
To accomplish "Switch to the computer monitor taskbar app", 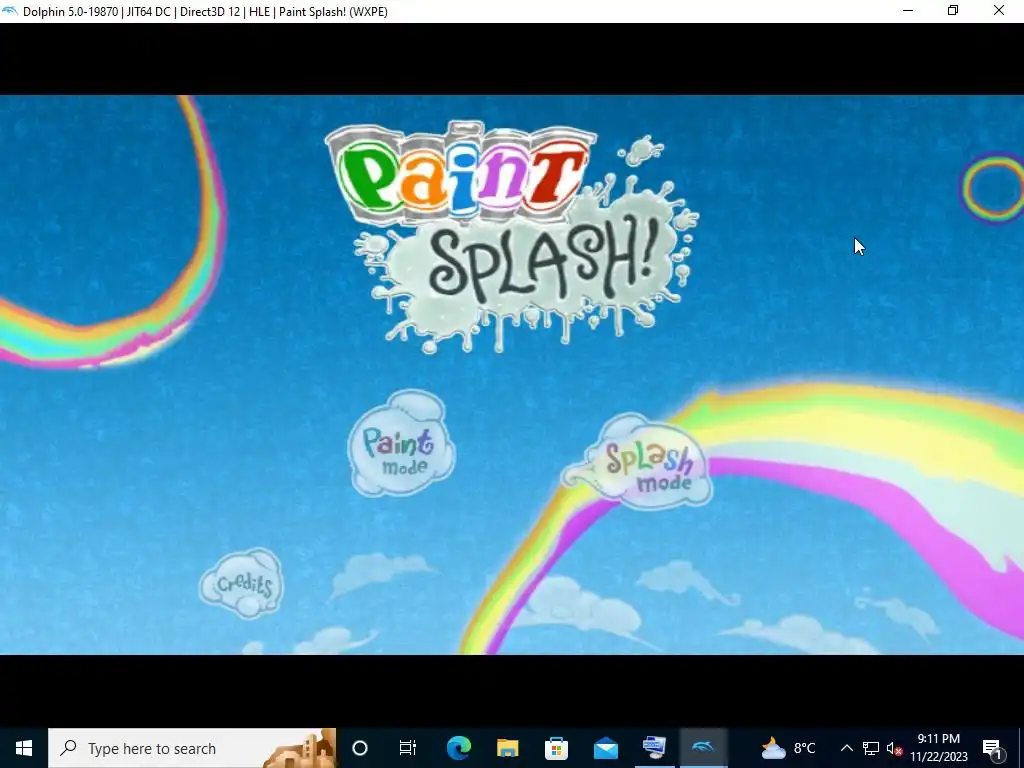I will click(654, 748).
